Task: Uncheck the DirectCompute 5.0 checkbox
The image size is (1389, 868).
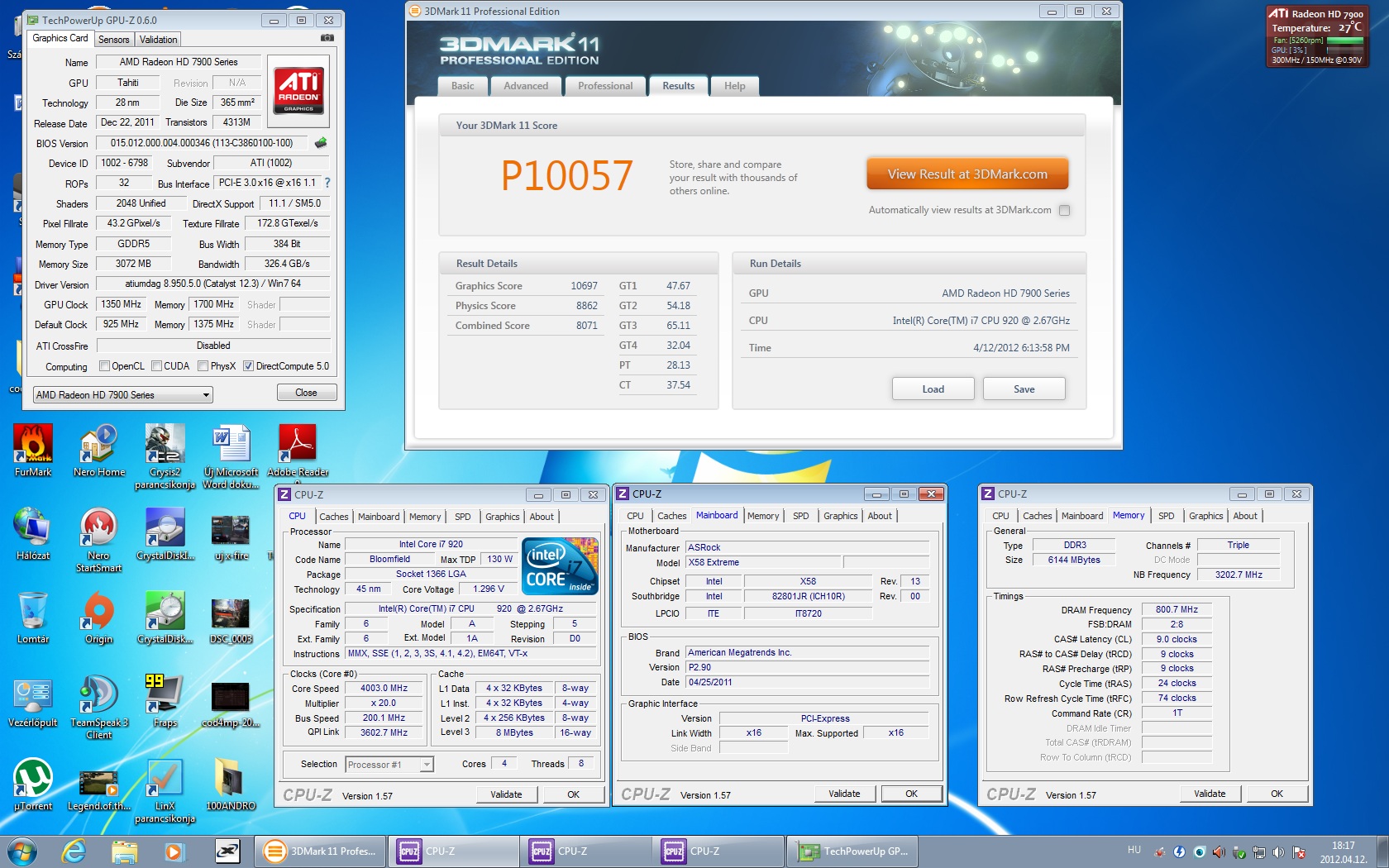Action: coord(248,366)
